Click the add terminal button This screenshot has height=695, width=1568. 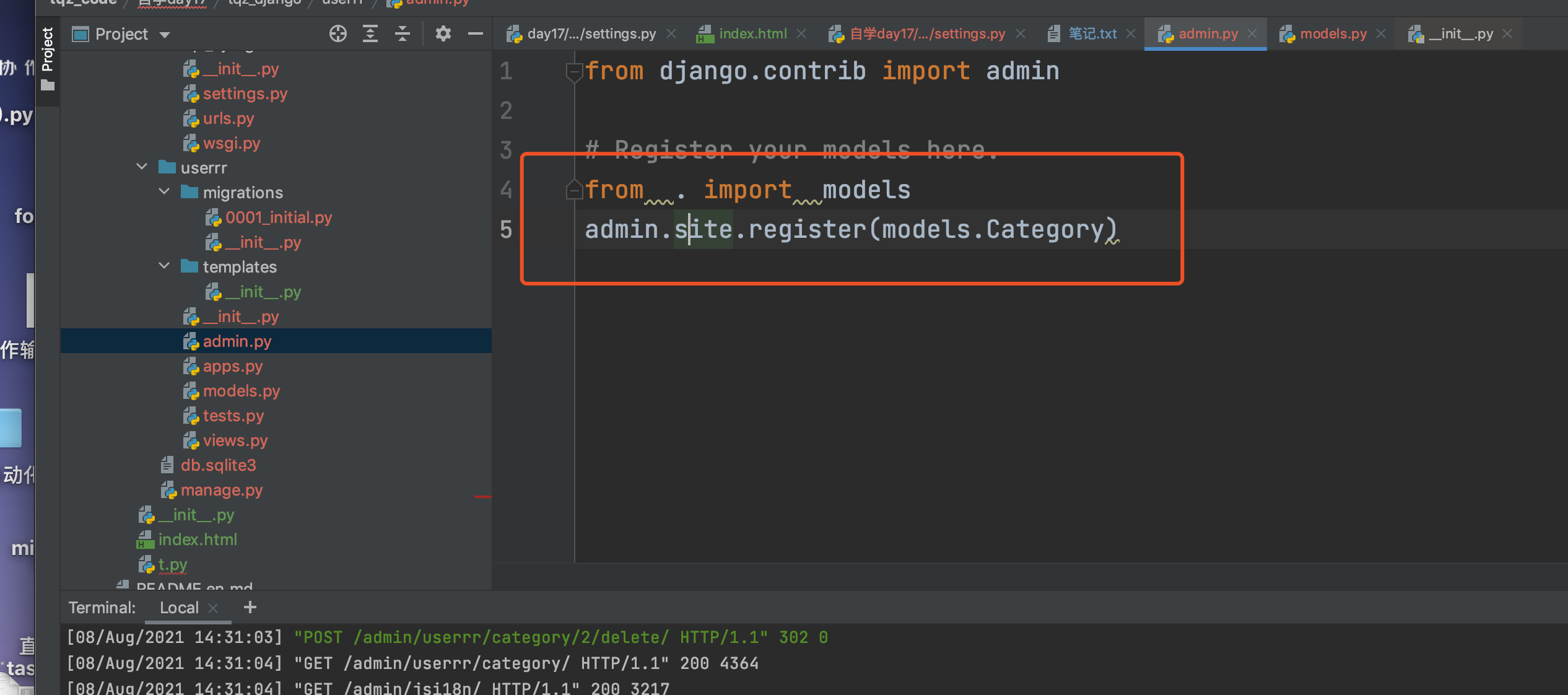249,607
